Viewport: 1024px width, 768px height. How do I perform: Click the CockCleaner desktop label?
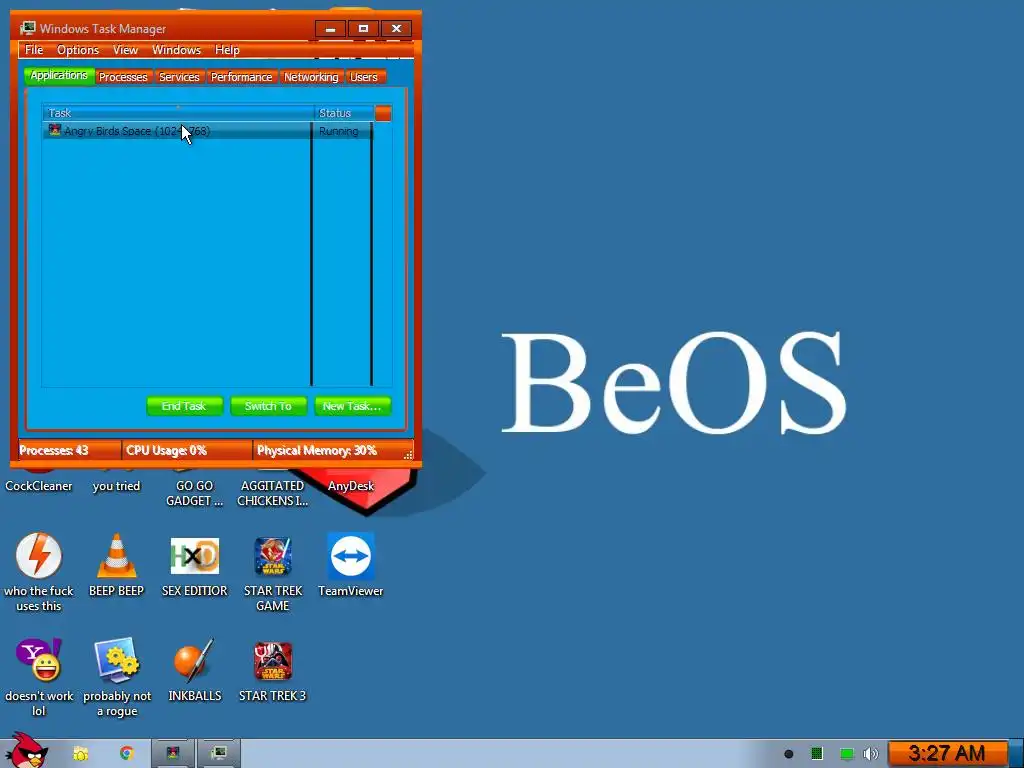click(x=39, y=486)
